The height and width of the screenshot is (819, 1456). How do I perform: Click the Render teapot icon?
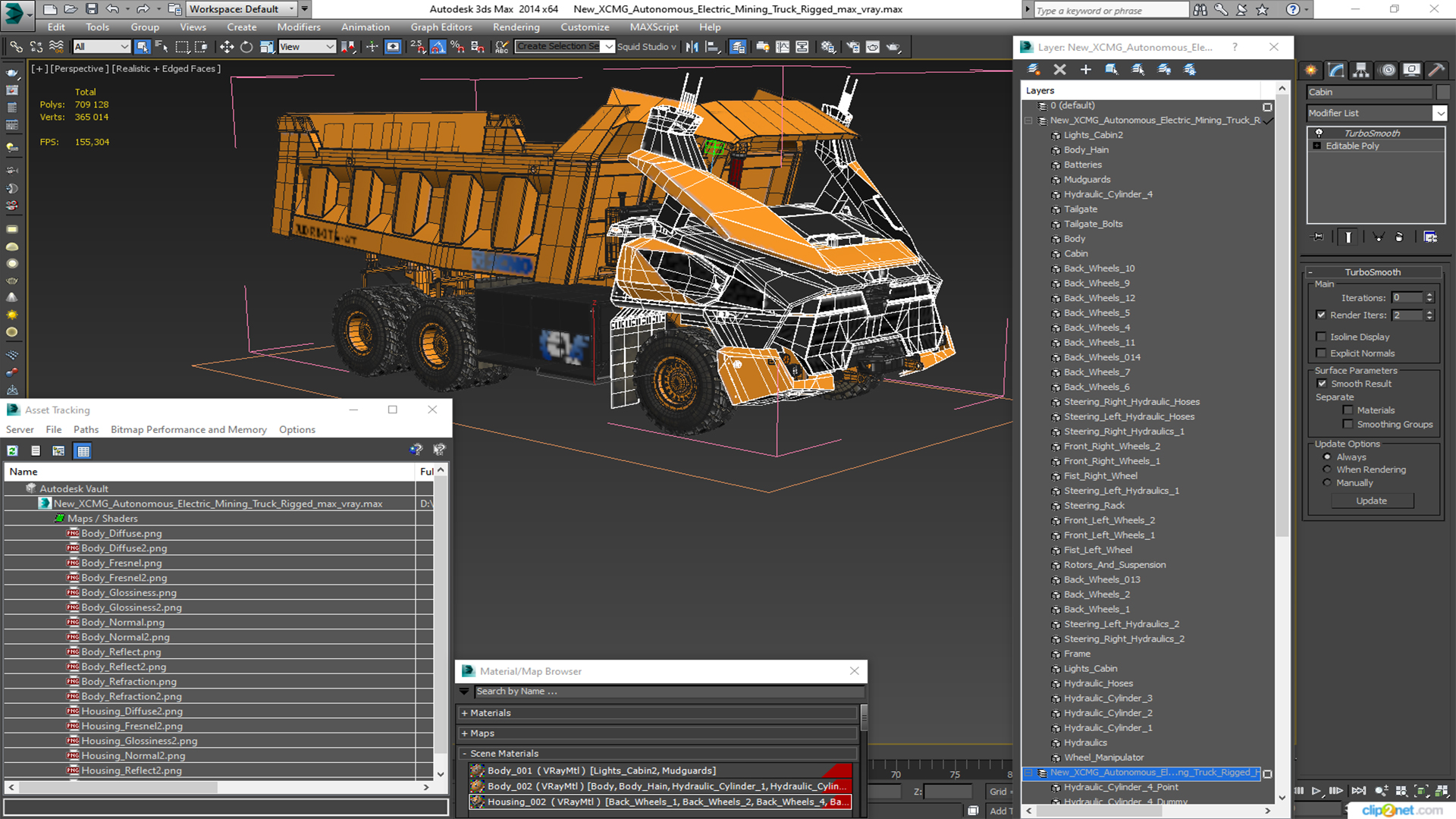(893, 47)
